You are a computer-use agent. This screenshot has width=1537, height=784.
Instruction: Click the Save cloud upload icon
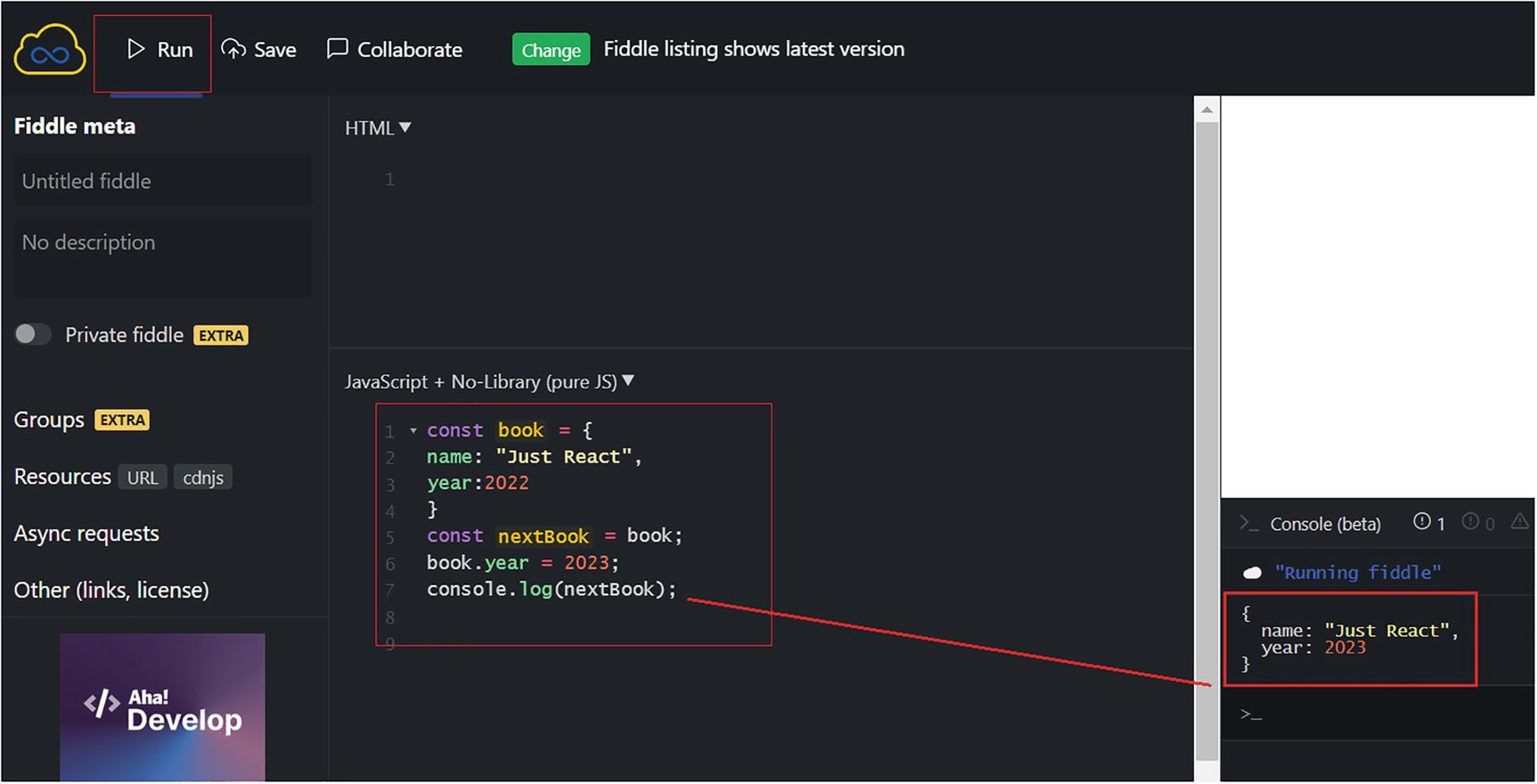(x=233, y=49)
